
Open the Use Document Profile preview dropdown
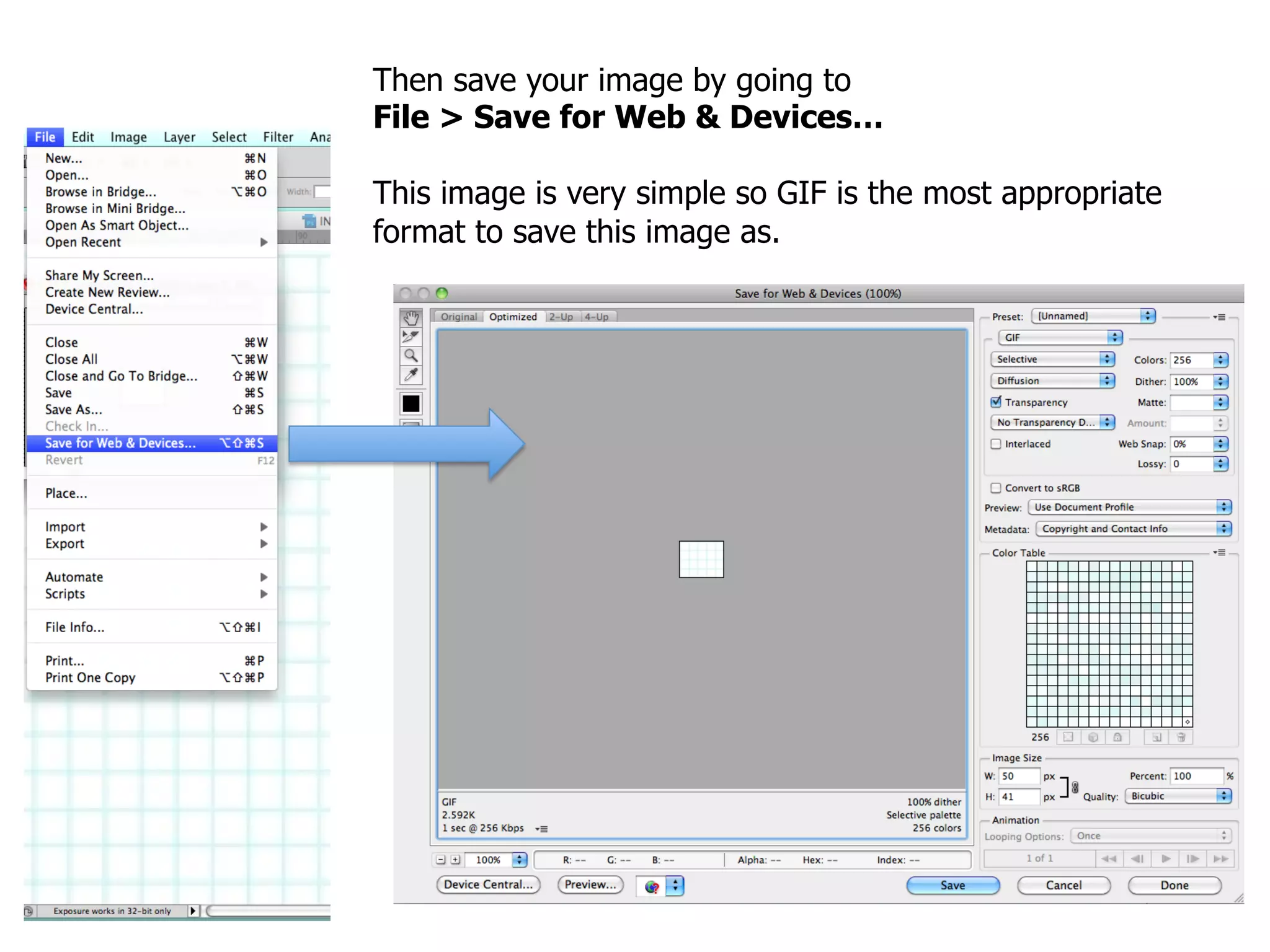[x=1130, y=507]
